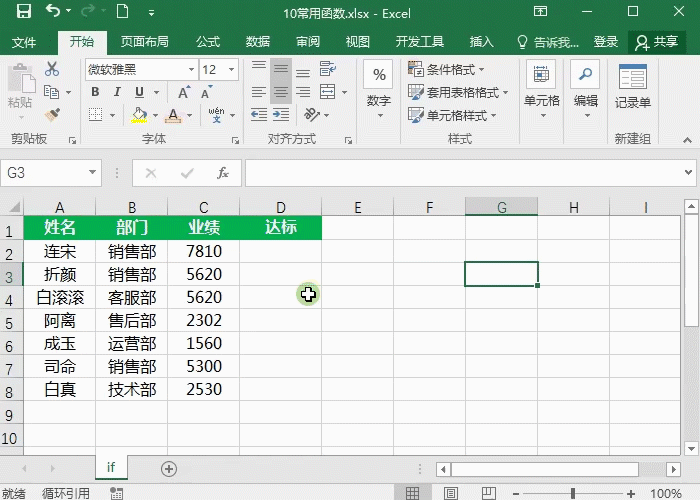Image resolution: width=700 pixels, height=500 pixels.
Task: Open the font name combo box 微软雅黑
Action: click(142, 70)
